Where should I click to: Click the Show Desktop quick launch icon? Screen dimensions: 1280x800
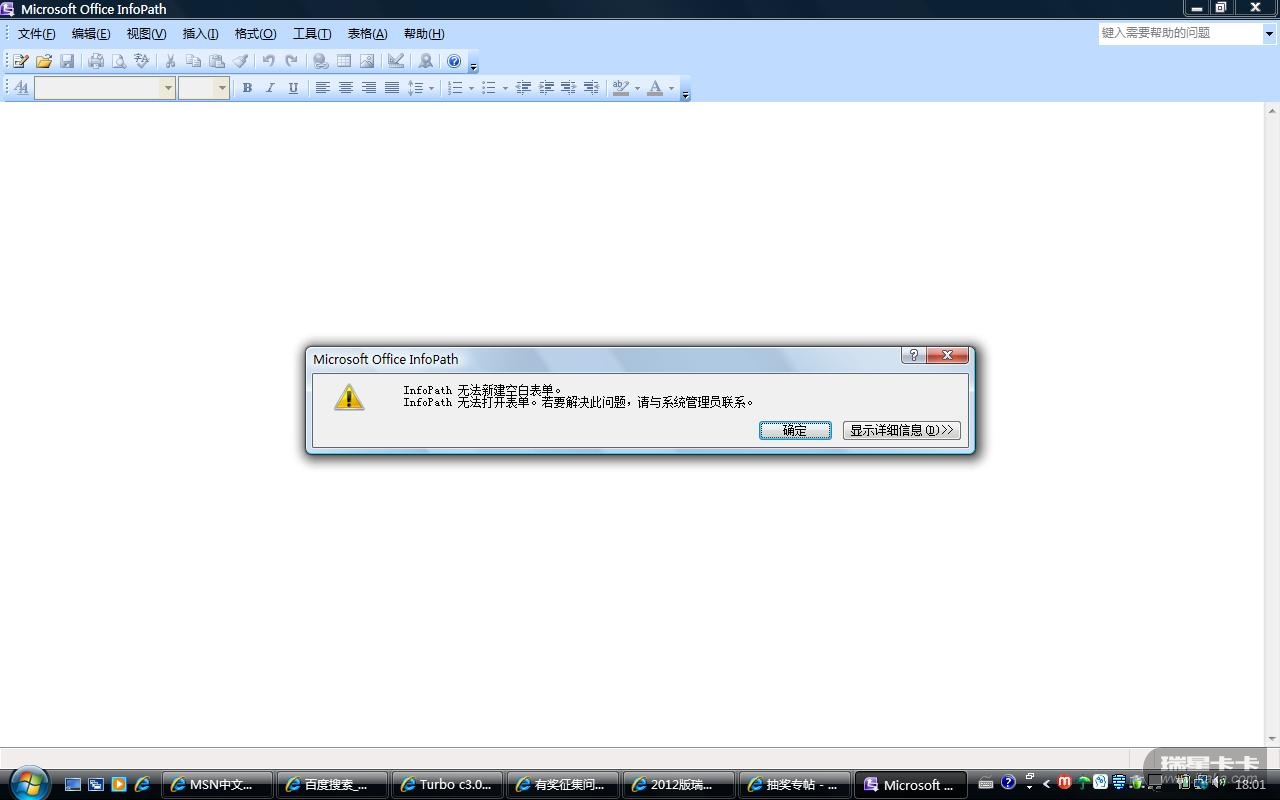73,785
